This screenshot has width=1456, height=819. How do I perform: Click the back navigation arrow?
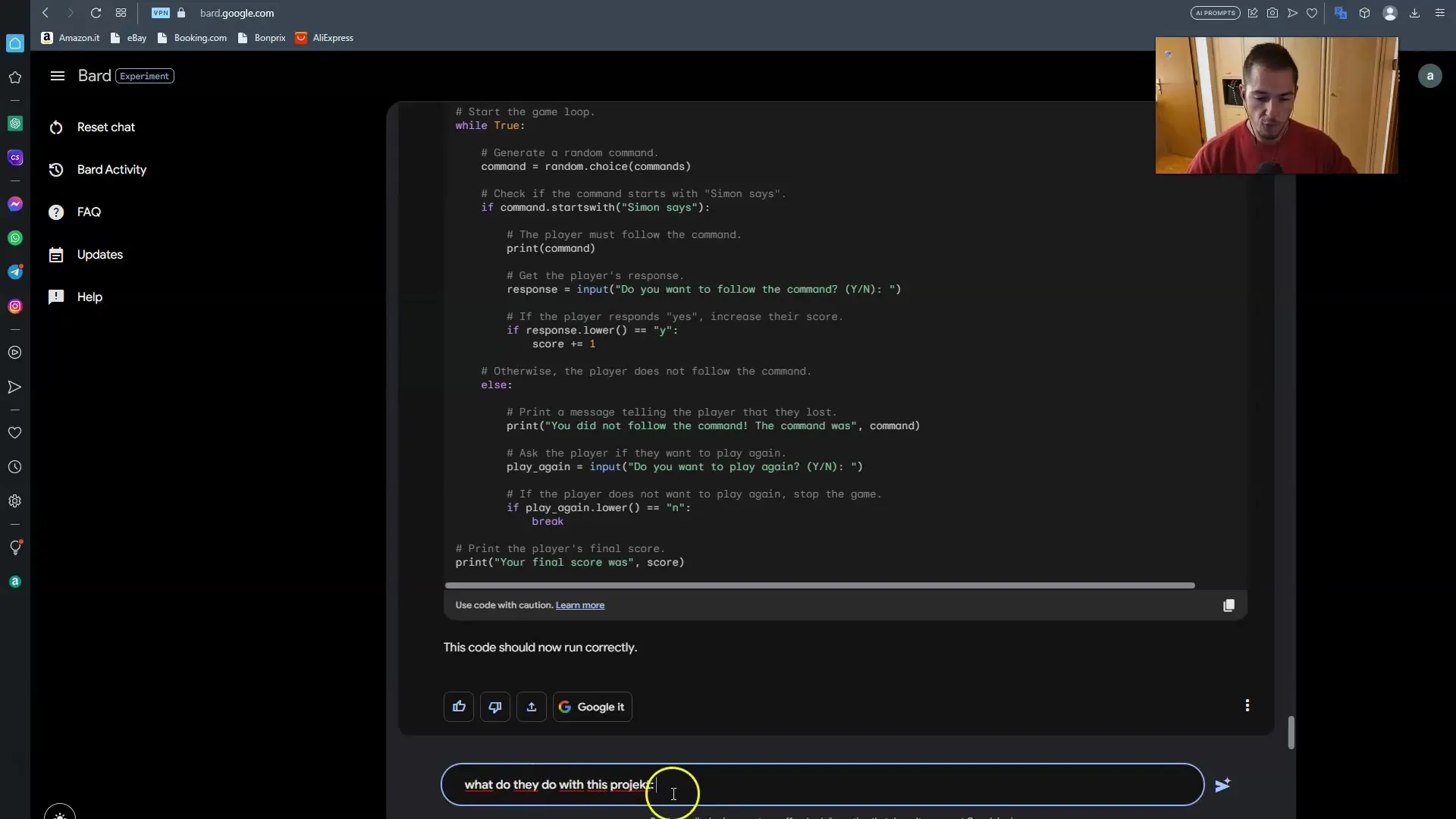pyautogui.click(x=45, y=12)
